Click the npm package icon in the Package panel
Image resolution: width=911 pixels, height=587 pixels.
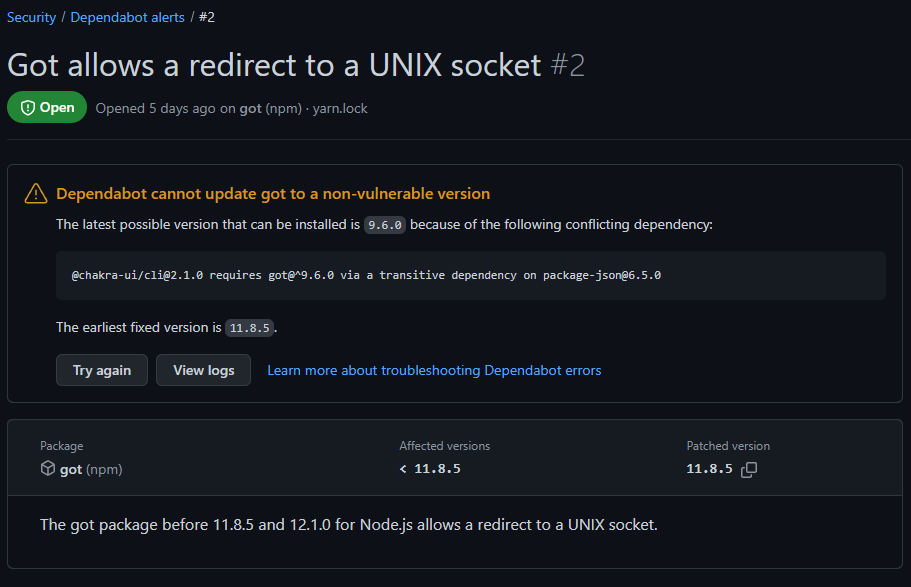[46, 468]
